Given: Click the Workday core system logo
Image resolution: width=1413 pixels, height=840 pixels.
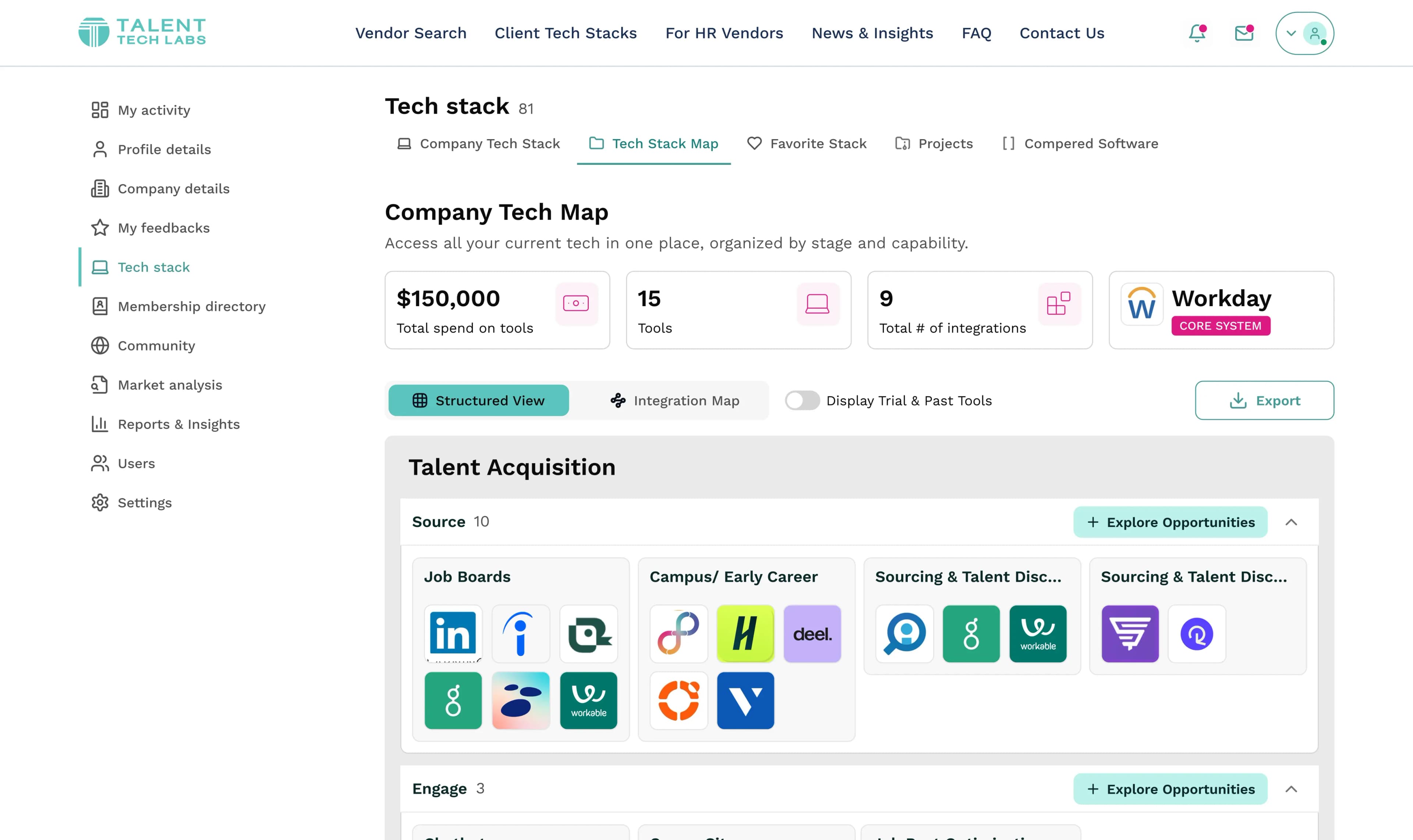Looking at the screenshot, I should (x=1142, y=305).
